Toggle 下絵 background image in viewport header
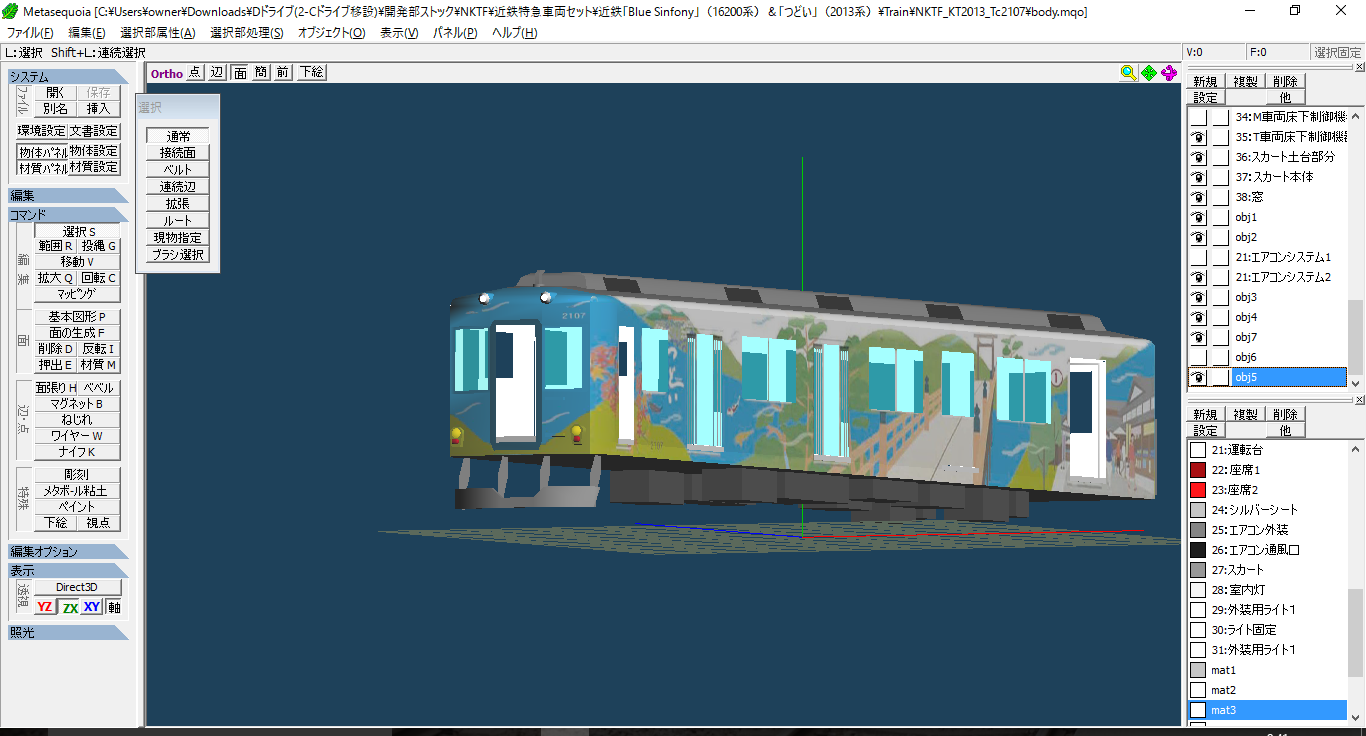The width and height of the screenshot is (1366, 736). pos(311,72)
